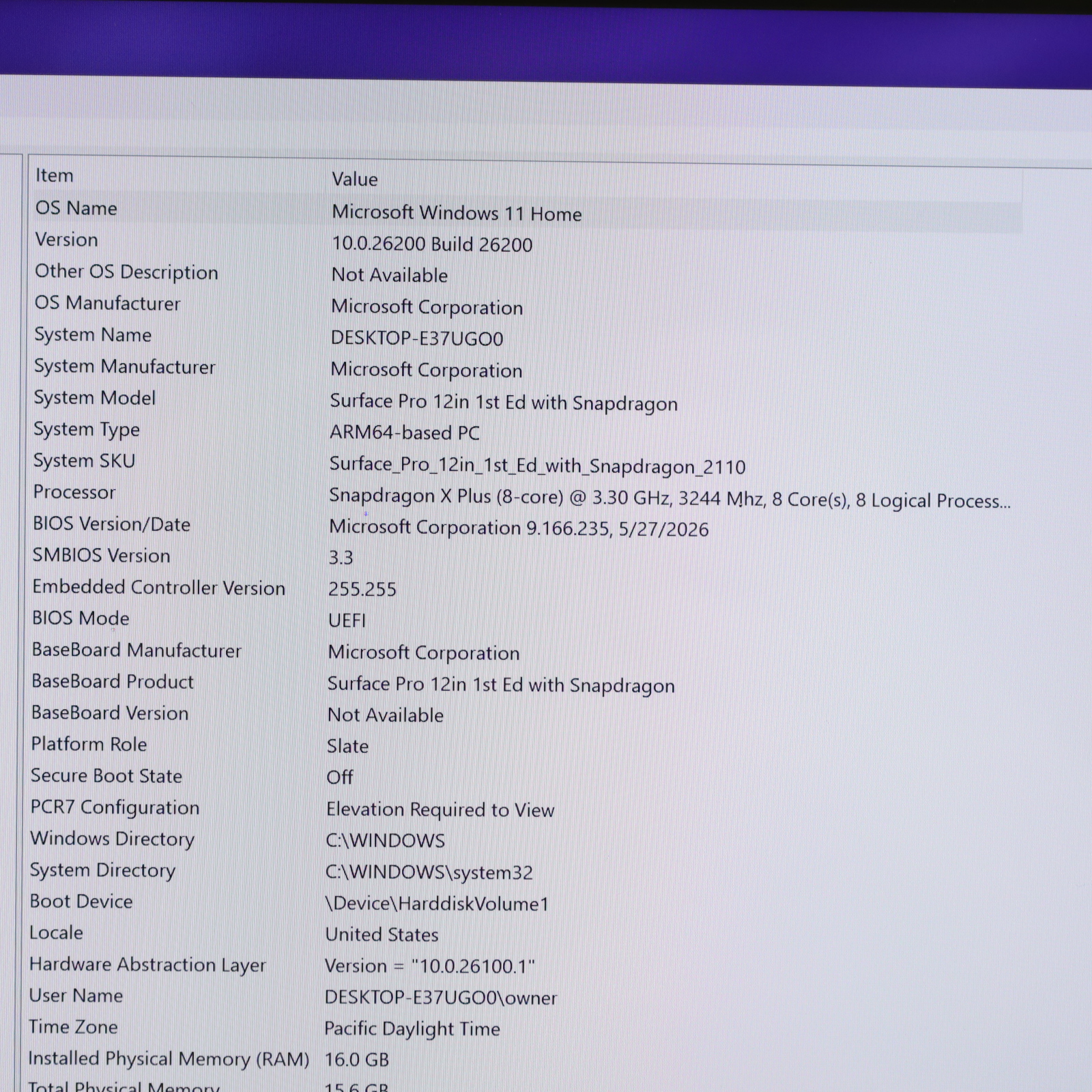This screenshot has width=1092, height=1092.
Task: Select the "System Type" item label
Action: [87, 429]
